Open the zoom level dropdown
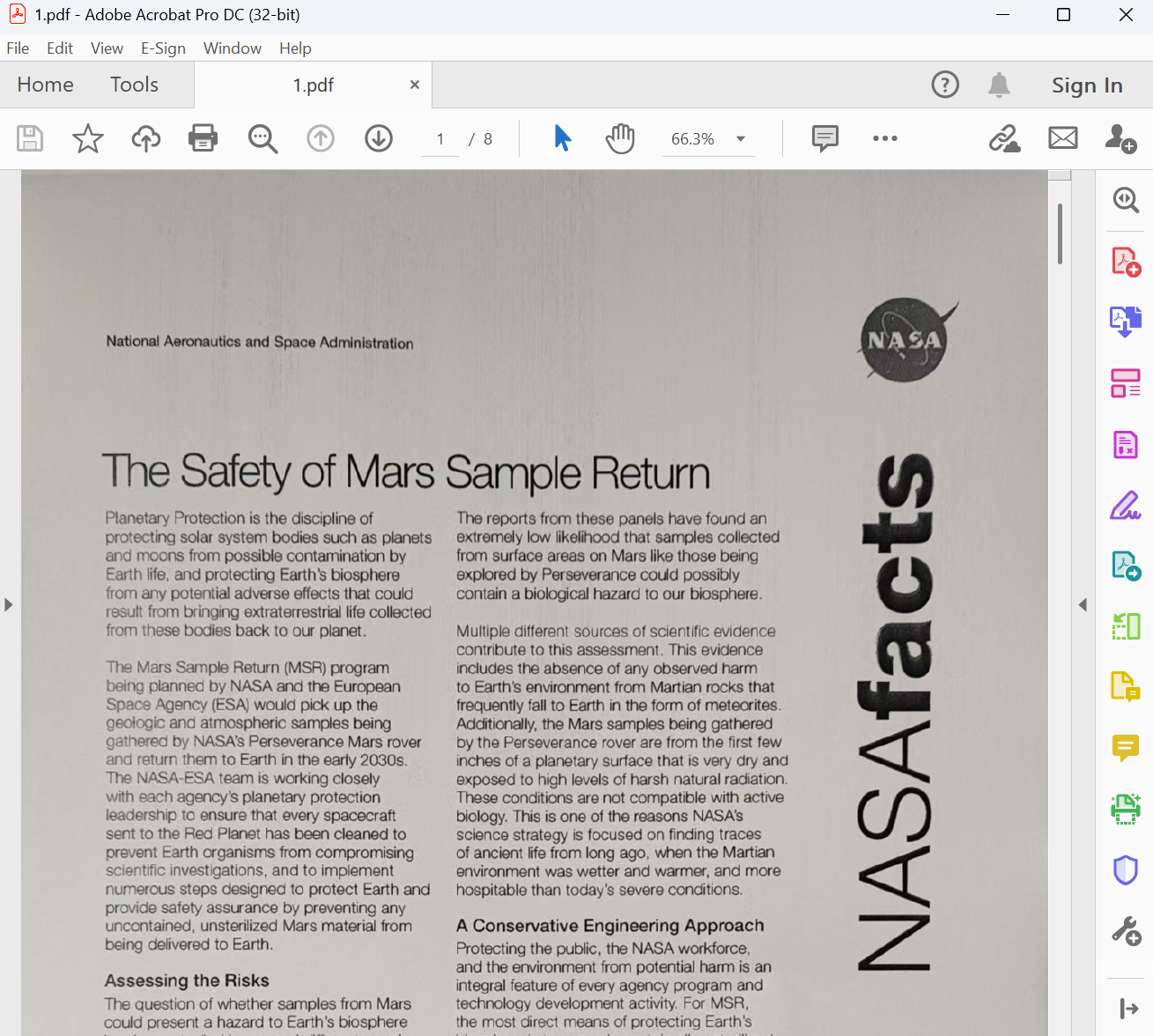Screen dimensions: 1153x1036 click(x=741, y=138)
